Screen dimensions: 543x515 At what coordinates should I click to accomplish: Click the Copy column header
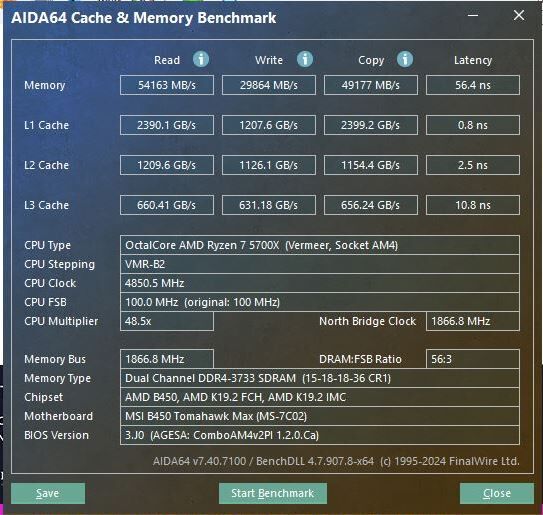[371, 61]
